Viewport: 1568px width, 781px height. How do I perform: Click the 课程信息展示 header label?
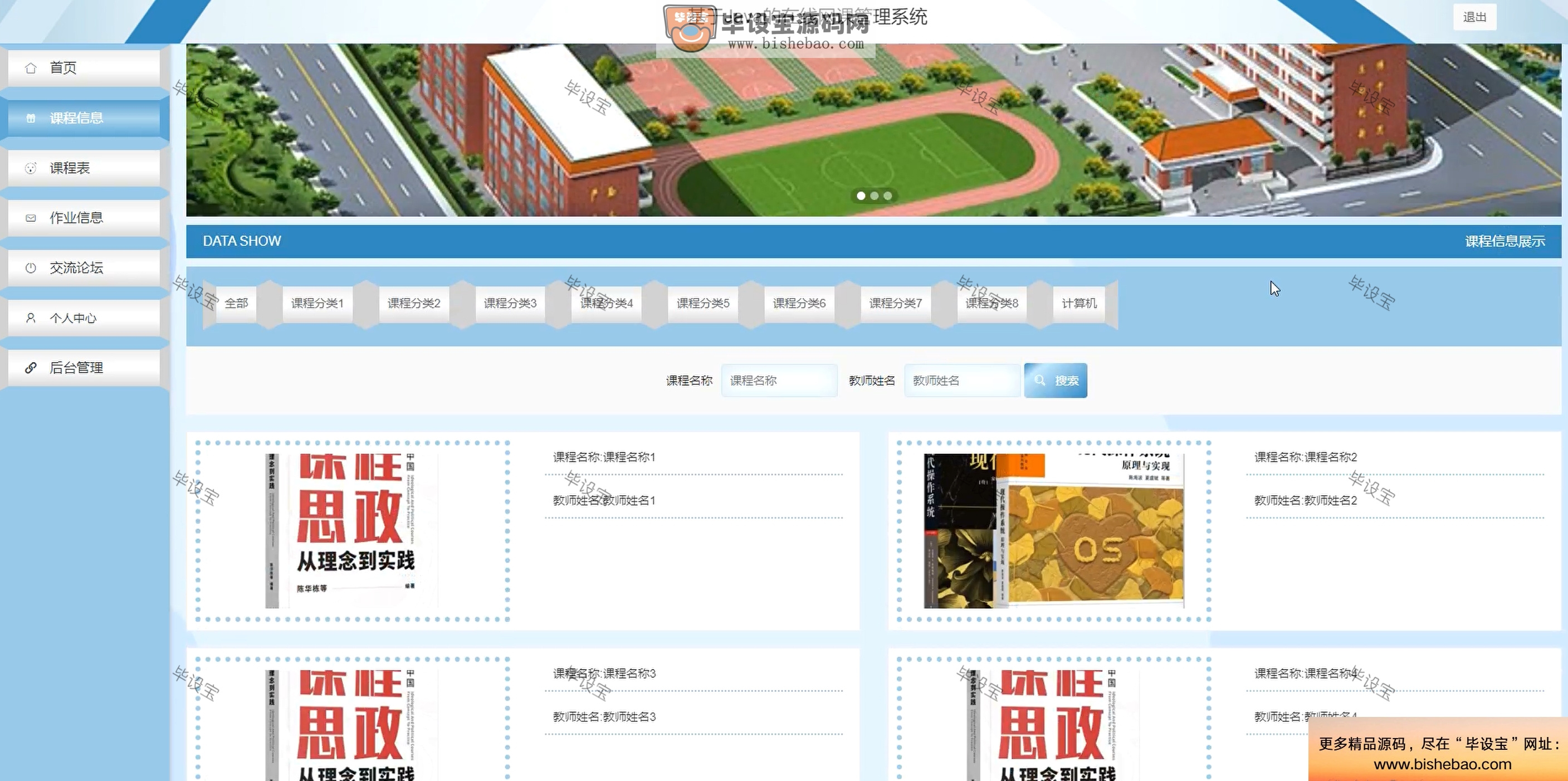coord(1505,242)
